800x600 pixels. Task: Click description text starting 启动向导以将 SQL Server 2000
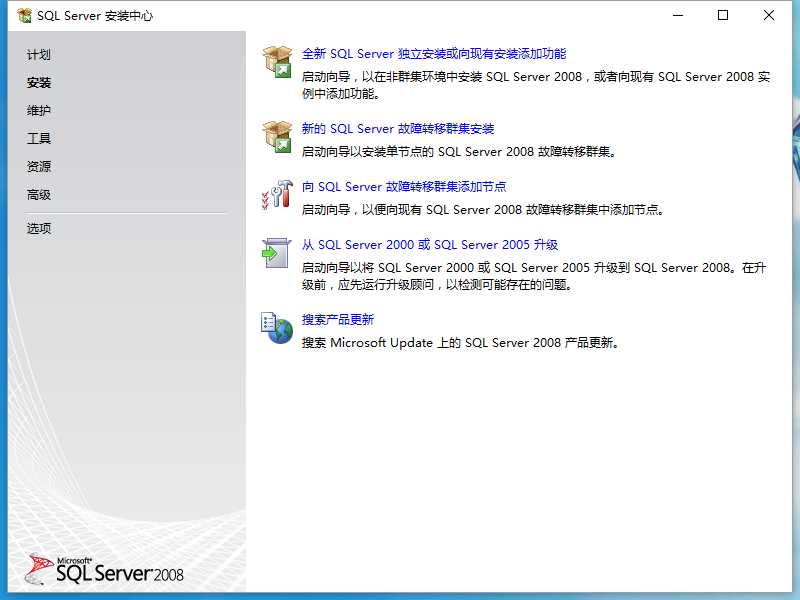534,276
